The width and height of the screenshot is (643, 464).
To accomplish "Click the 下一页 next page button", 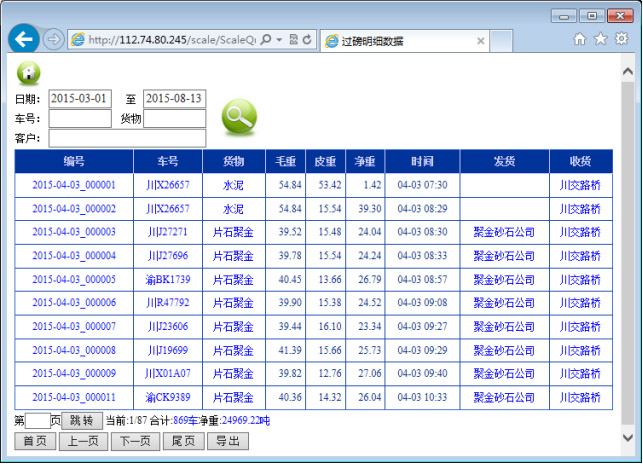I will coord(135,441).
